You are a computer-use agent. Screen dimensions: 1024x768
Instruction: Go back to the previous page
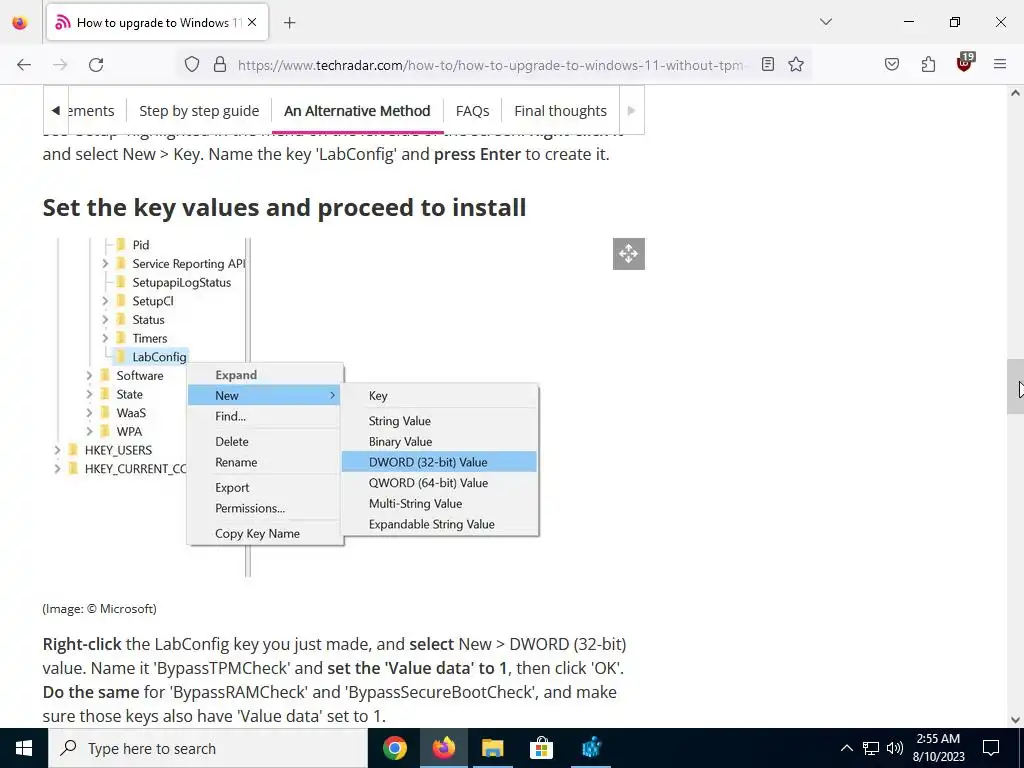[24, 65]
